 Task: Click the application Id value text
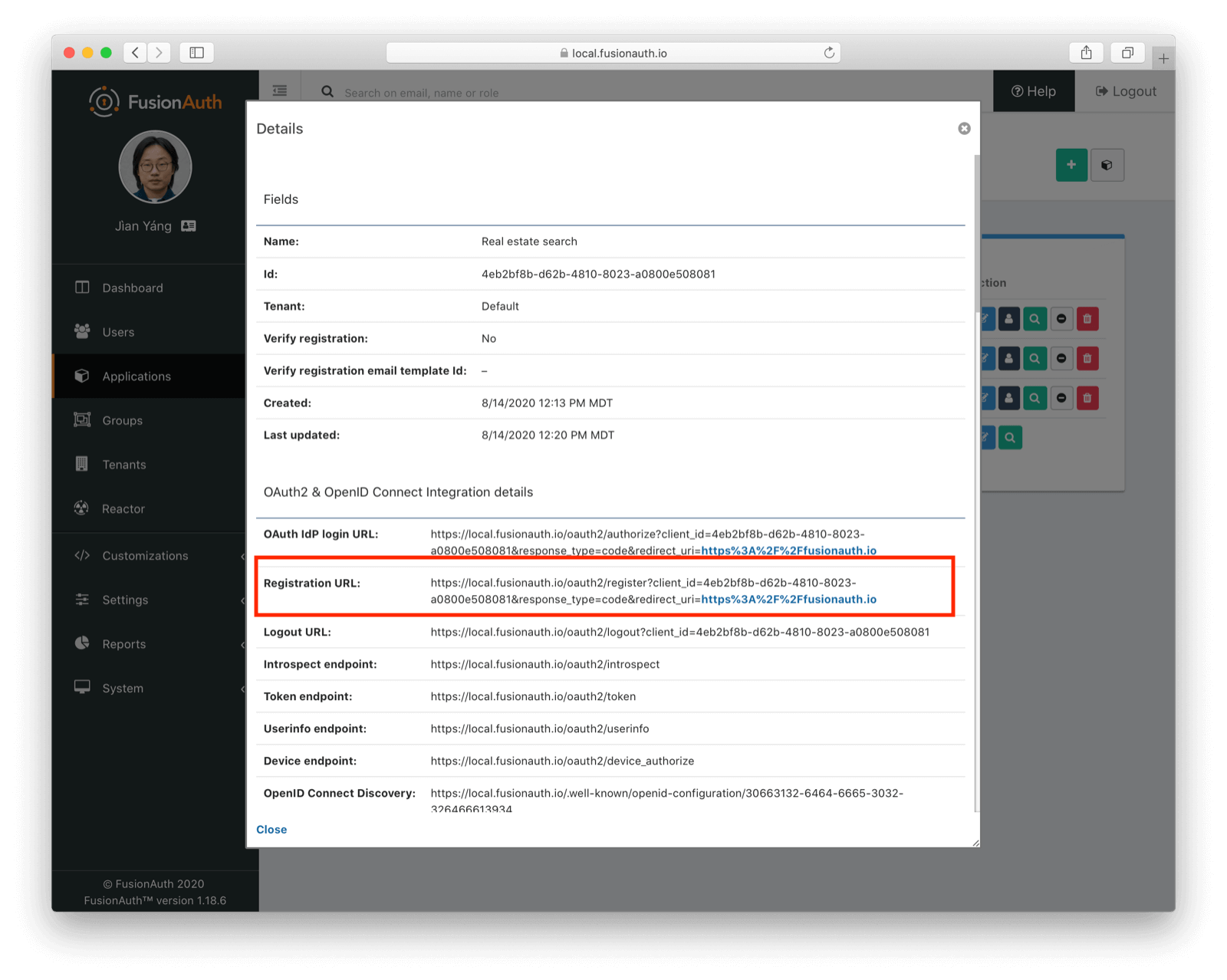[598, 274]
